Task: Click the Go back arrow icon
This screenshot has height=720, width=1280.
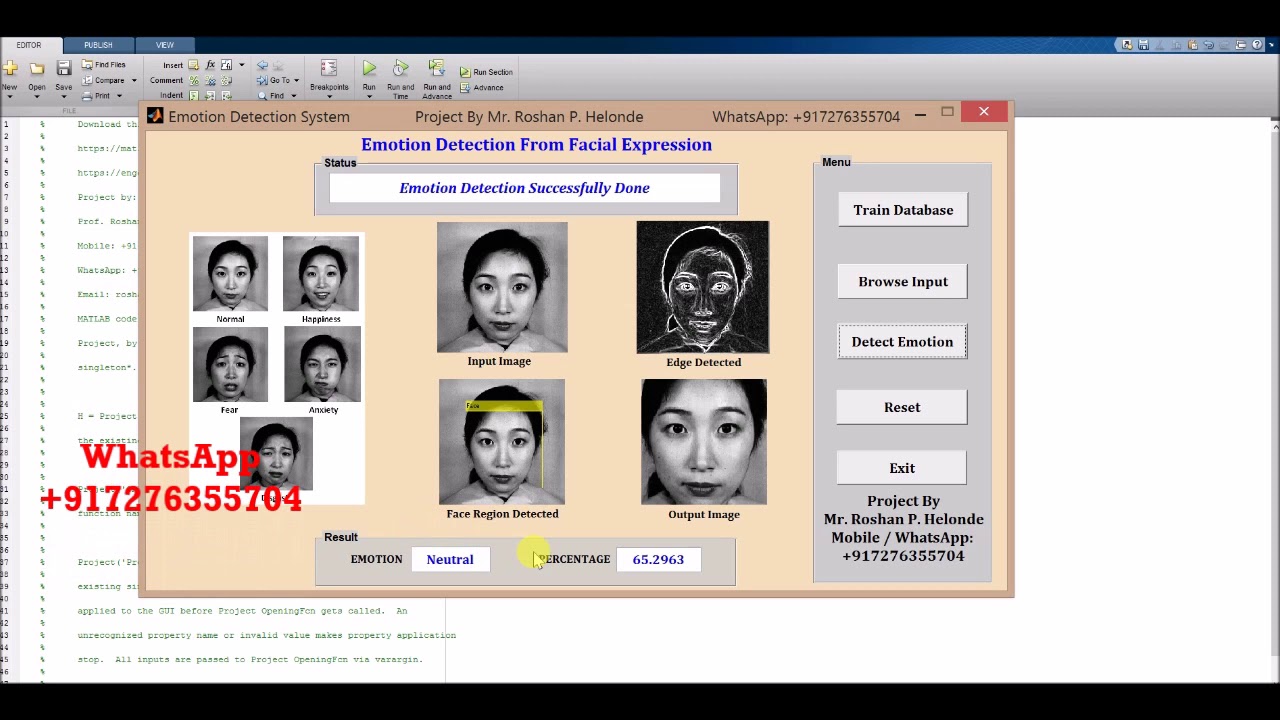Action: click(262, 65)
